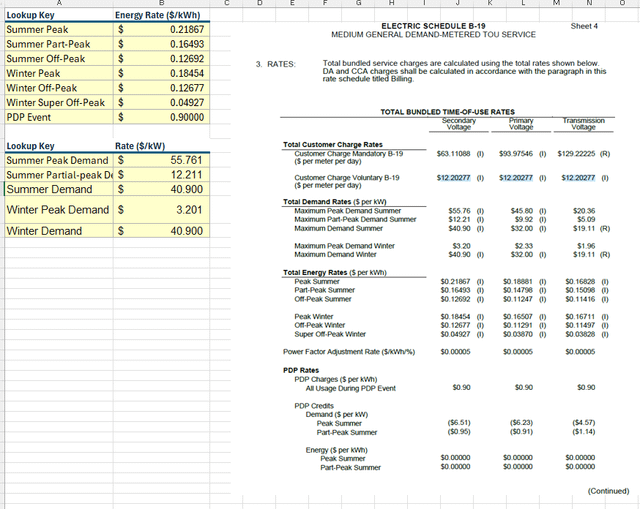Image resolution: width=640 pixels, height=509 pixels.
Task: Click the Summer Off-Peak label cell
Action: 59,58
